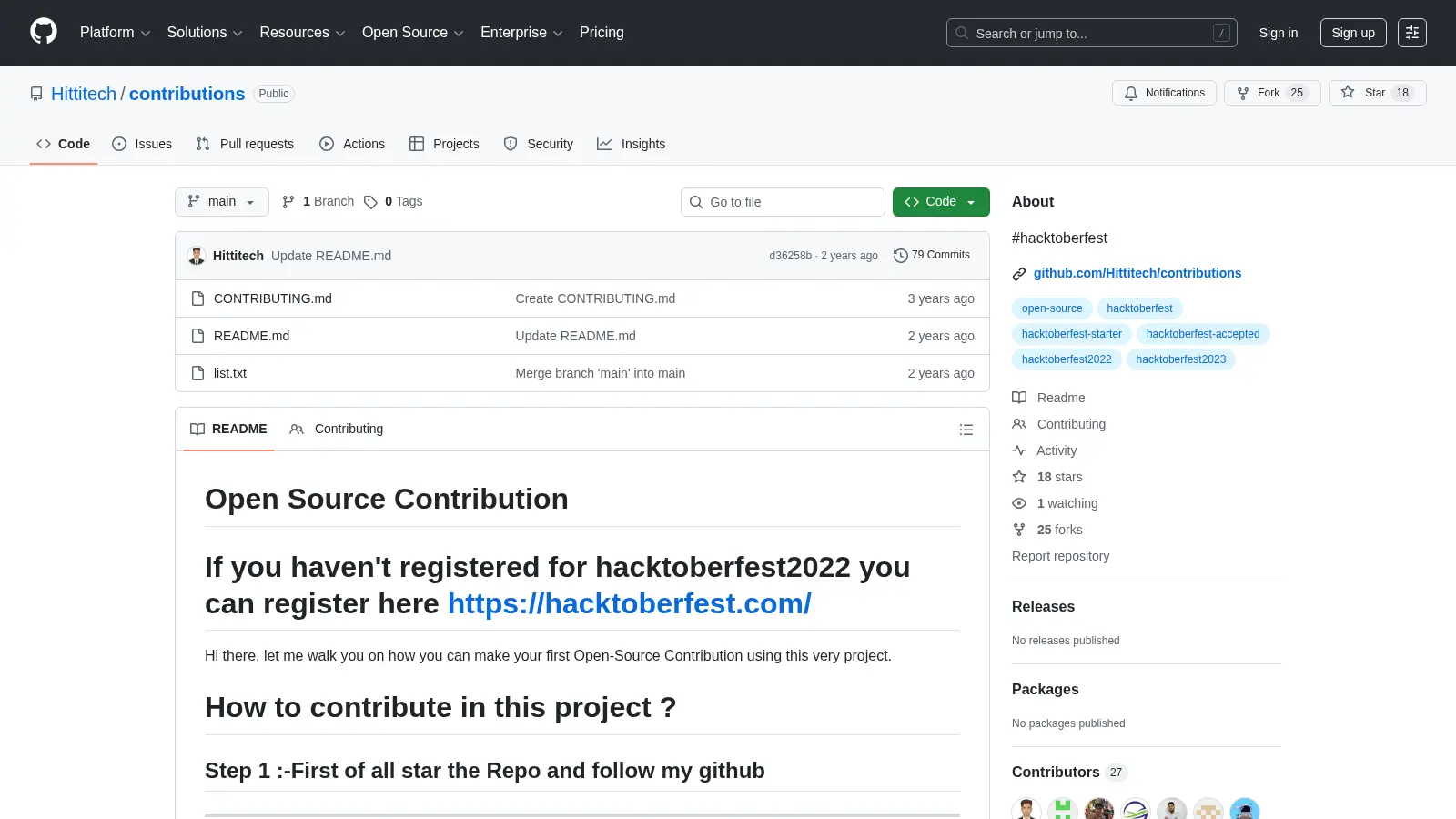
Task: Click the file icon beside list.txt
Action: point(197,373)
